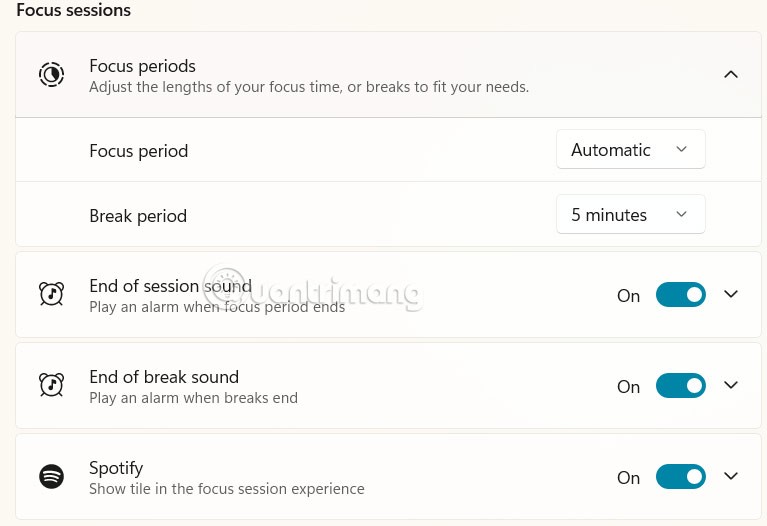The image size is (767, 526).
Task: Turn off the End of break sound toggle
Action: (680, 386)
